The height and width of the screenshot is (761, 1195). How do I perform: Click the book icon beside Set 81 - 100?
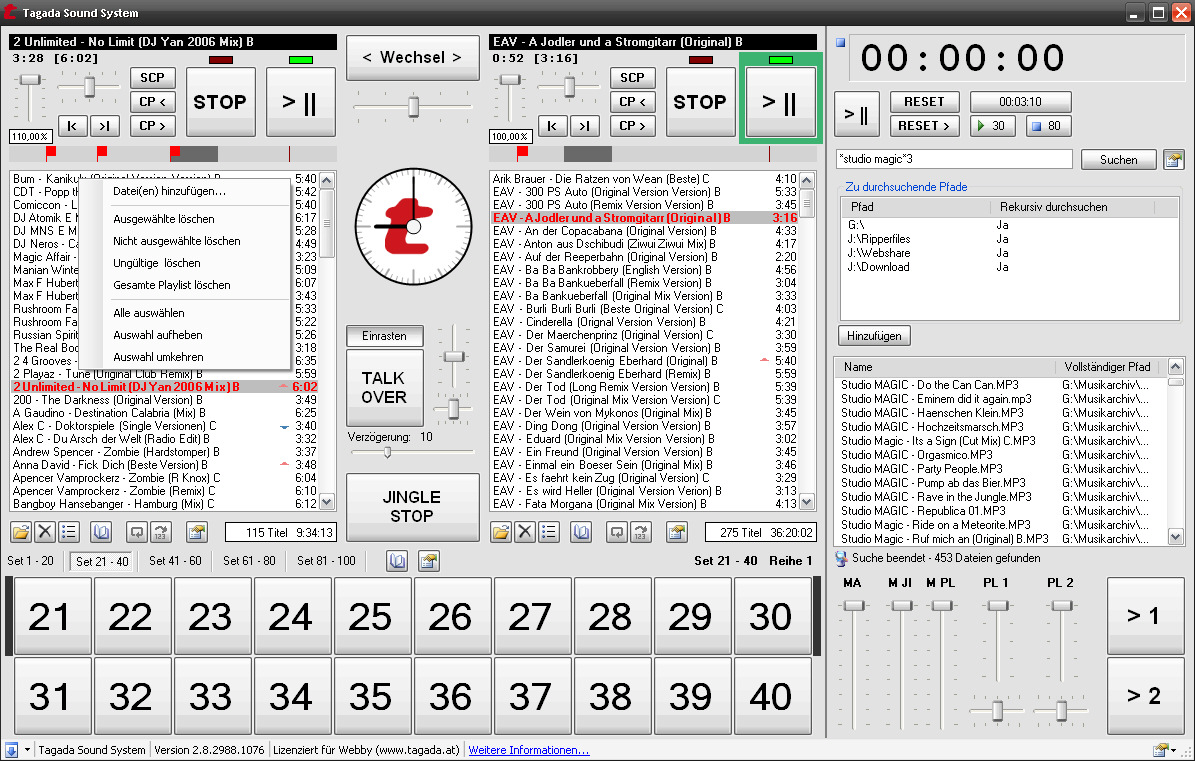(x=398, y=561)
